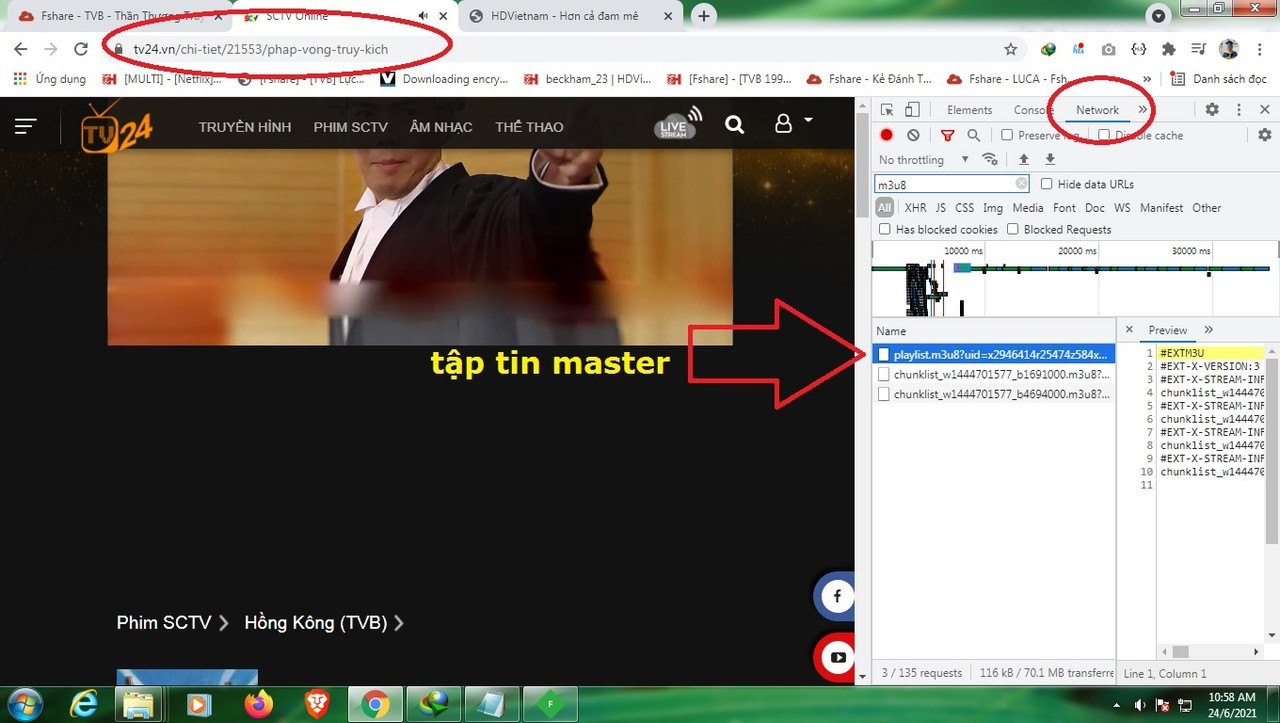Open user account dropdown arrow
The width and height of the screenshot is (1280, 723).
807,120
